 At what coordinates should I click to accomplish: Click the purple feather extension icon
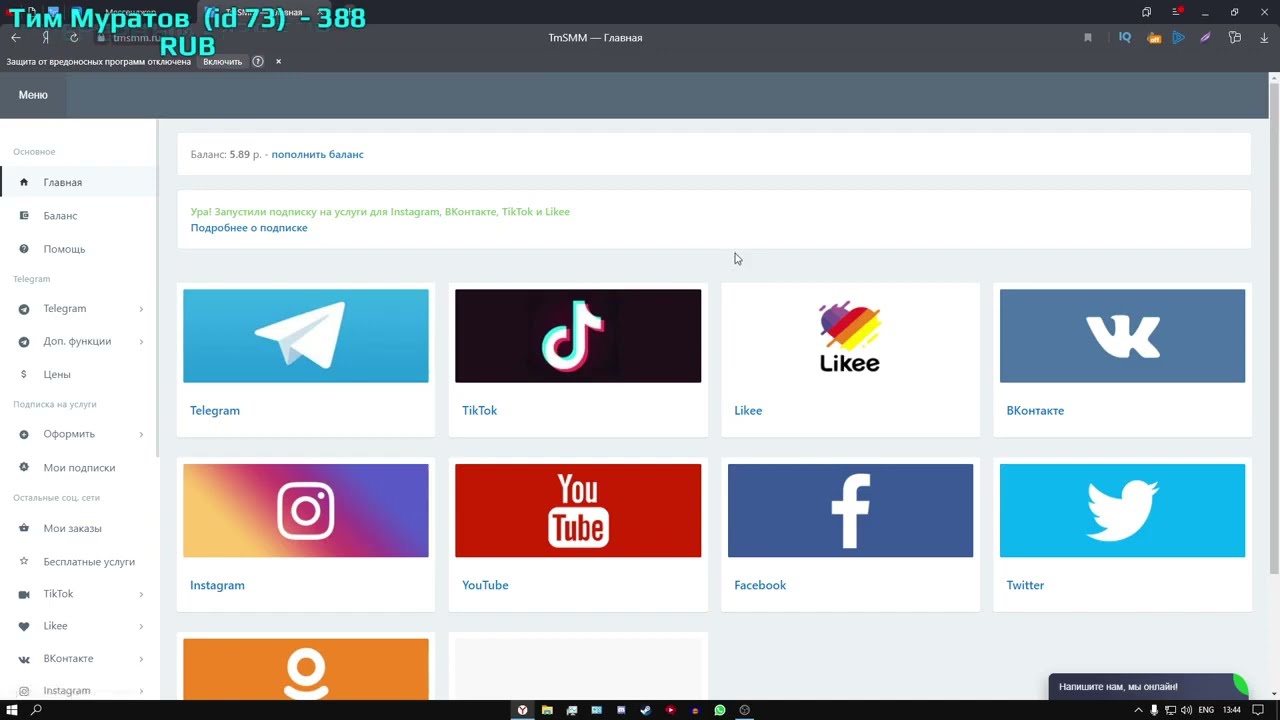pyautogui.click(x=1206, y=38)
